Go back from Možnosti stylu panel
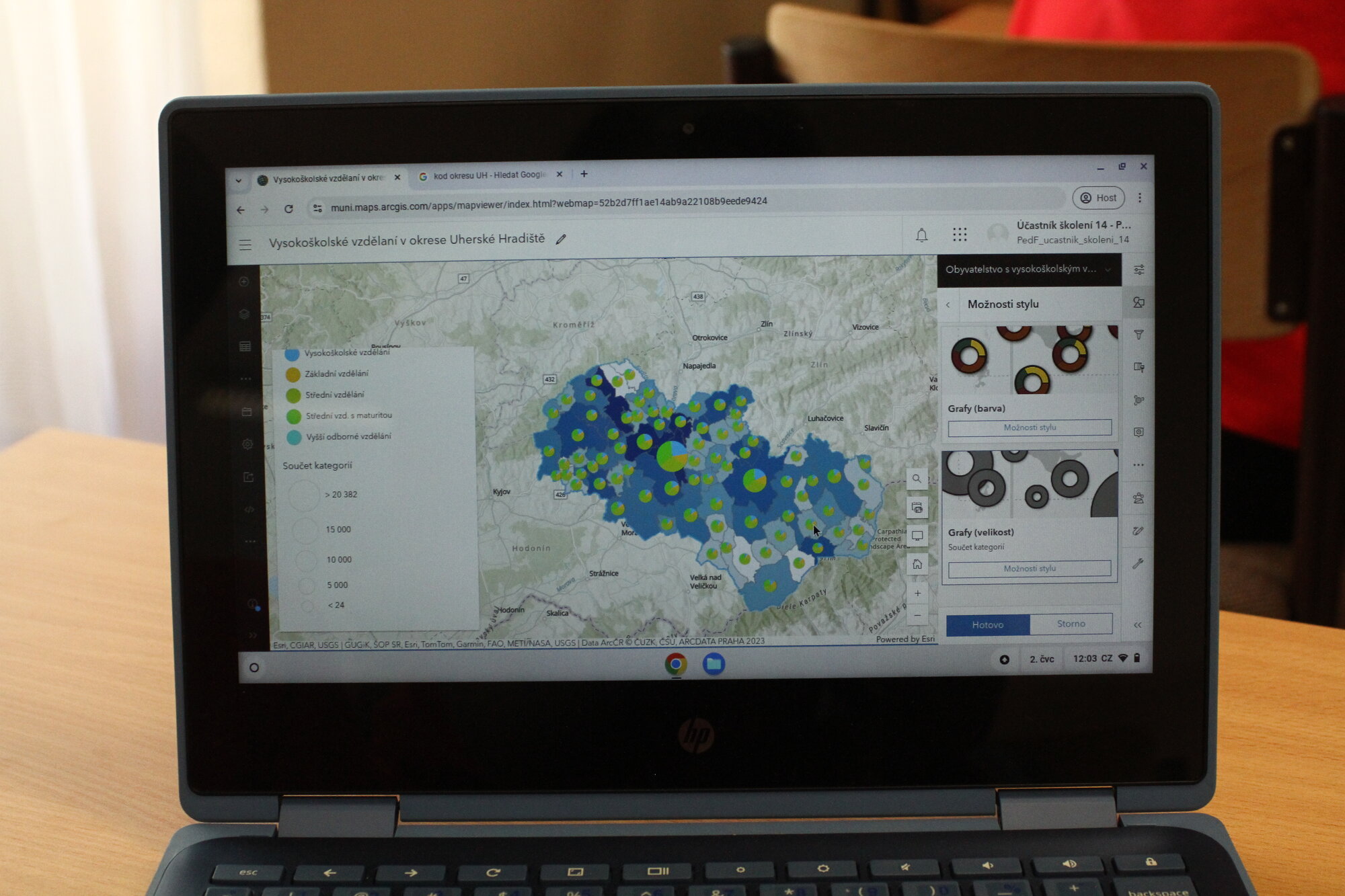This screenshot has width=1345, height=896. [948, 304]
